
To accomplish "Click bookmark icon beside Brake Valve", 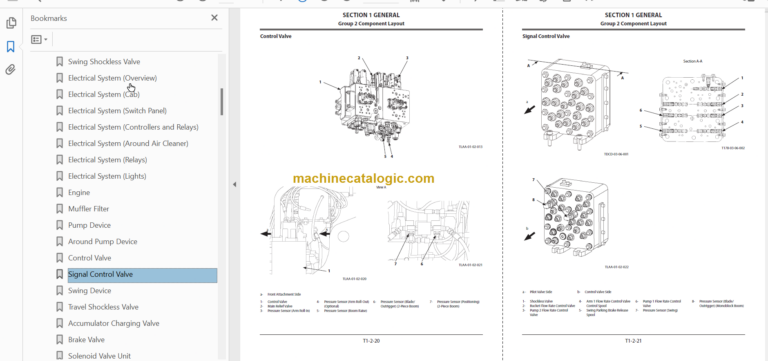I will click(x=59, y=339).
